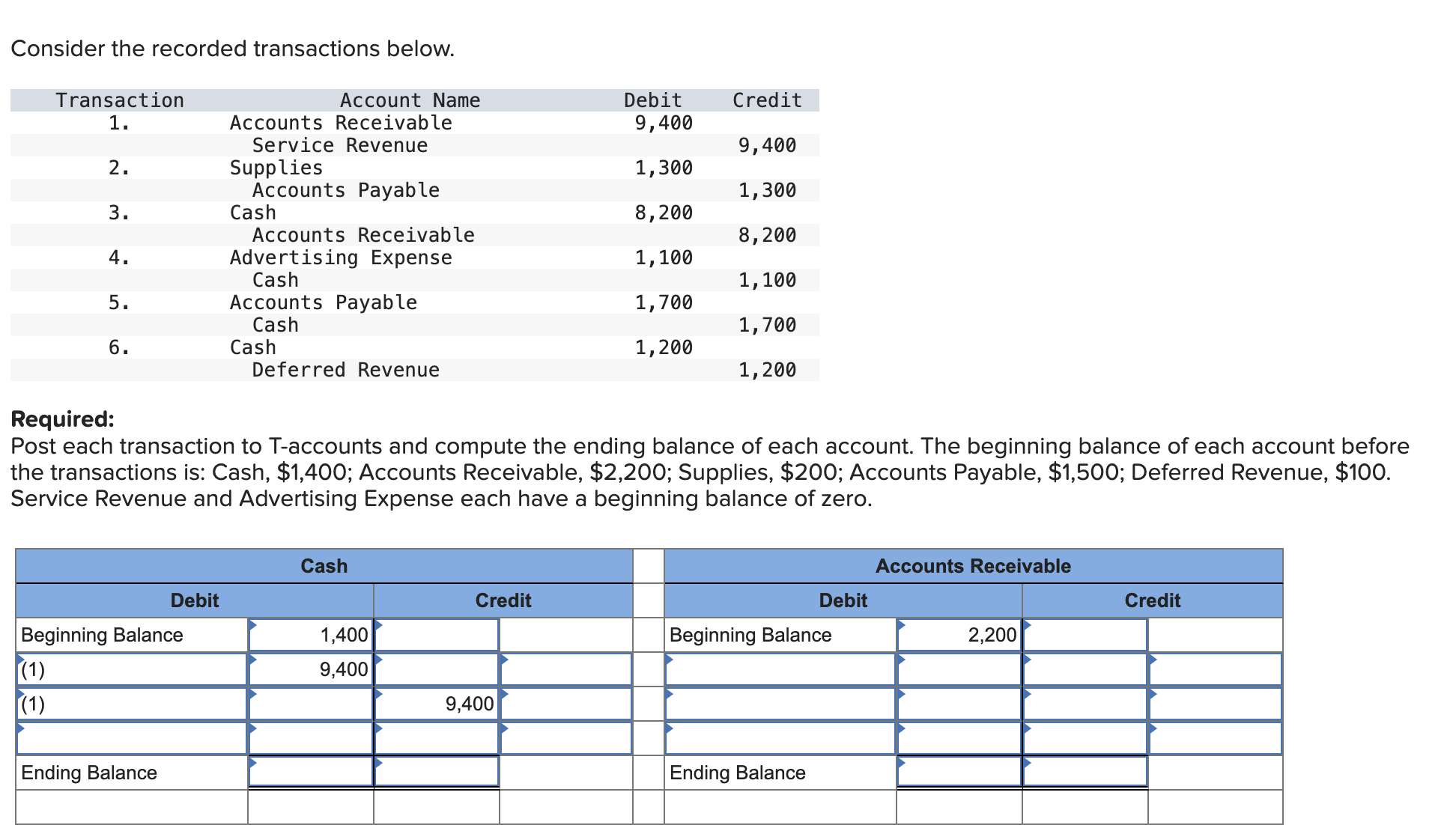The width and height of the screenshot is (1456, 825).
Task: Select Cash Ending Balance credit cell
Action: [437, 772]
